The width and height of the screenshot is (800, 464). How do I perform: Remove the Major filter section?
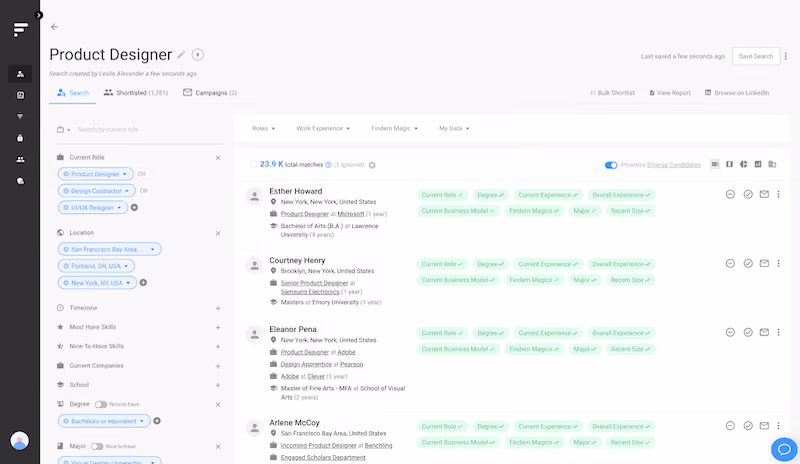point(218,447)
